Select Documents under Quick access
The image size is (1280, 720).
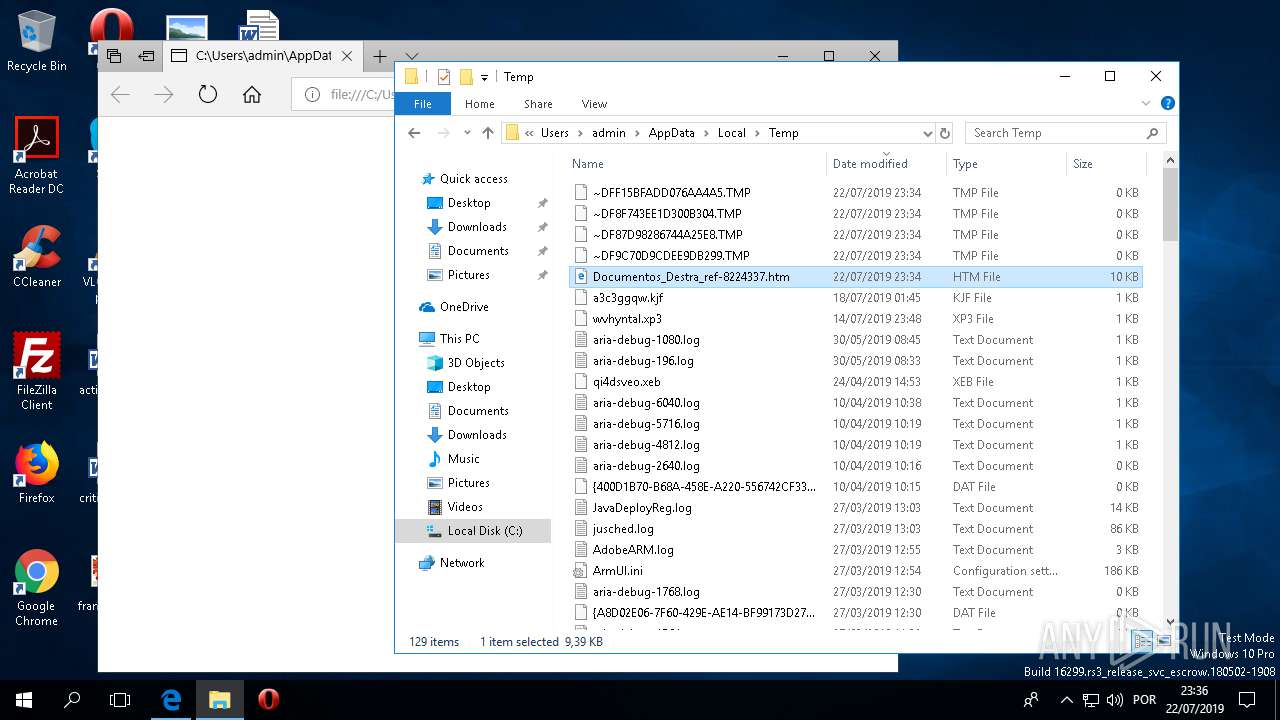478,251
